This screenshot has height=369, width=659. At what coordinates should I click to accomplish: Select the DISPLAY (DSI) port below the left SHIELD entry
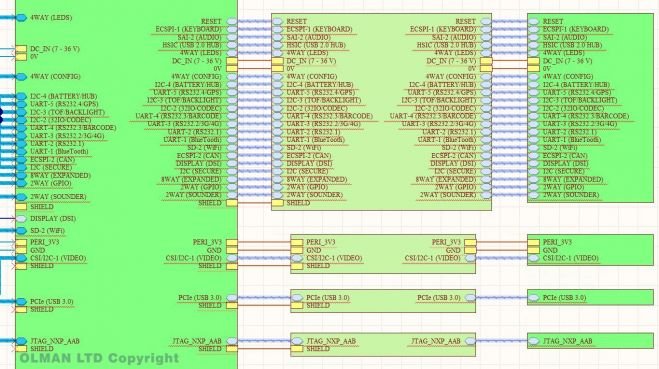tap(21, 219)
